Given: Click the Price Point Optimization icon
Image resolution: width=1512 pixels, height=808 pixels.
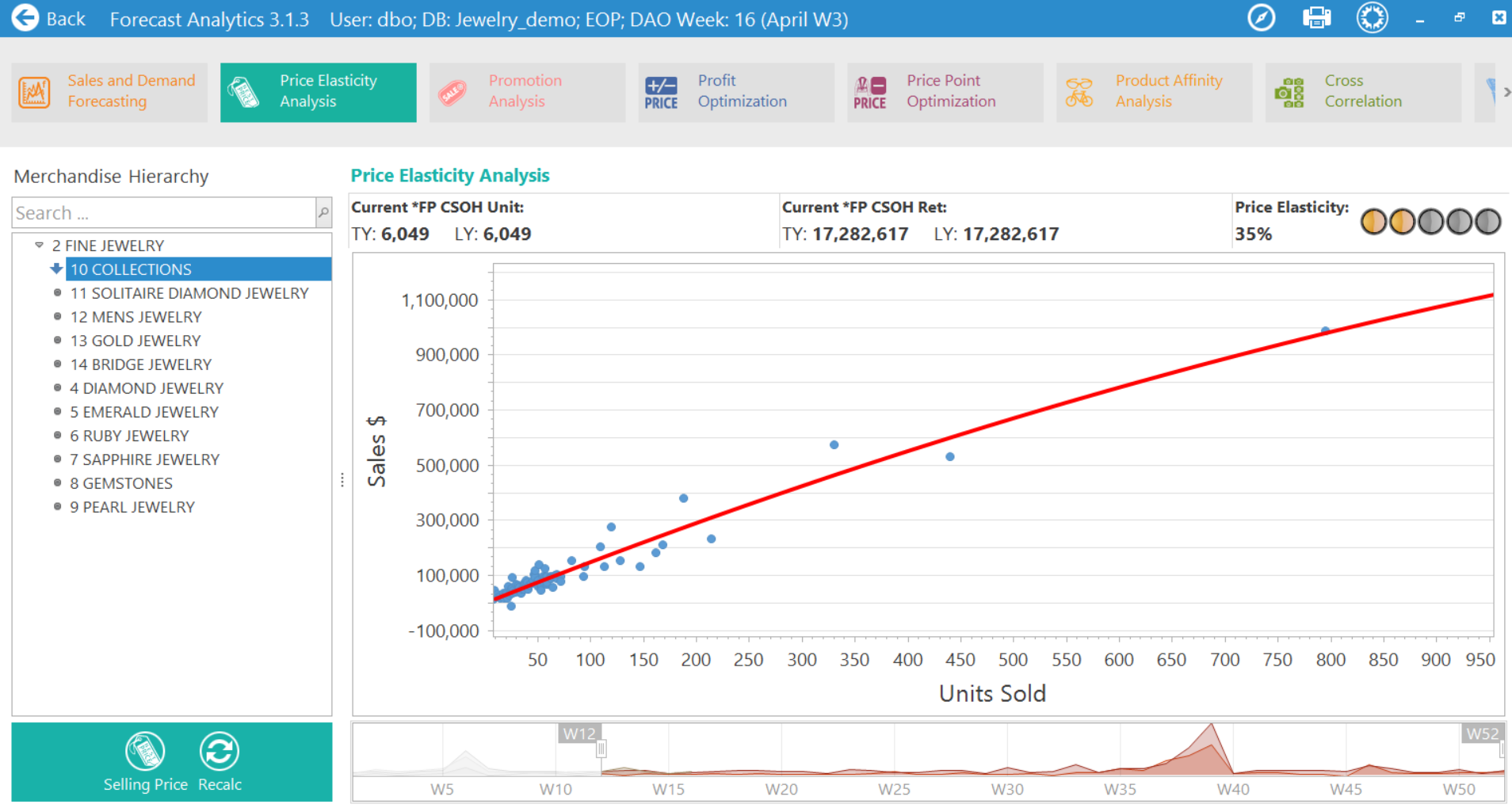Looking at the screenshot, I should (872, 91).
